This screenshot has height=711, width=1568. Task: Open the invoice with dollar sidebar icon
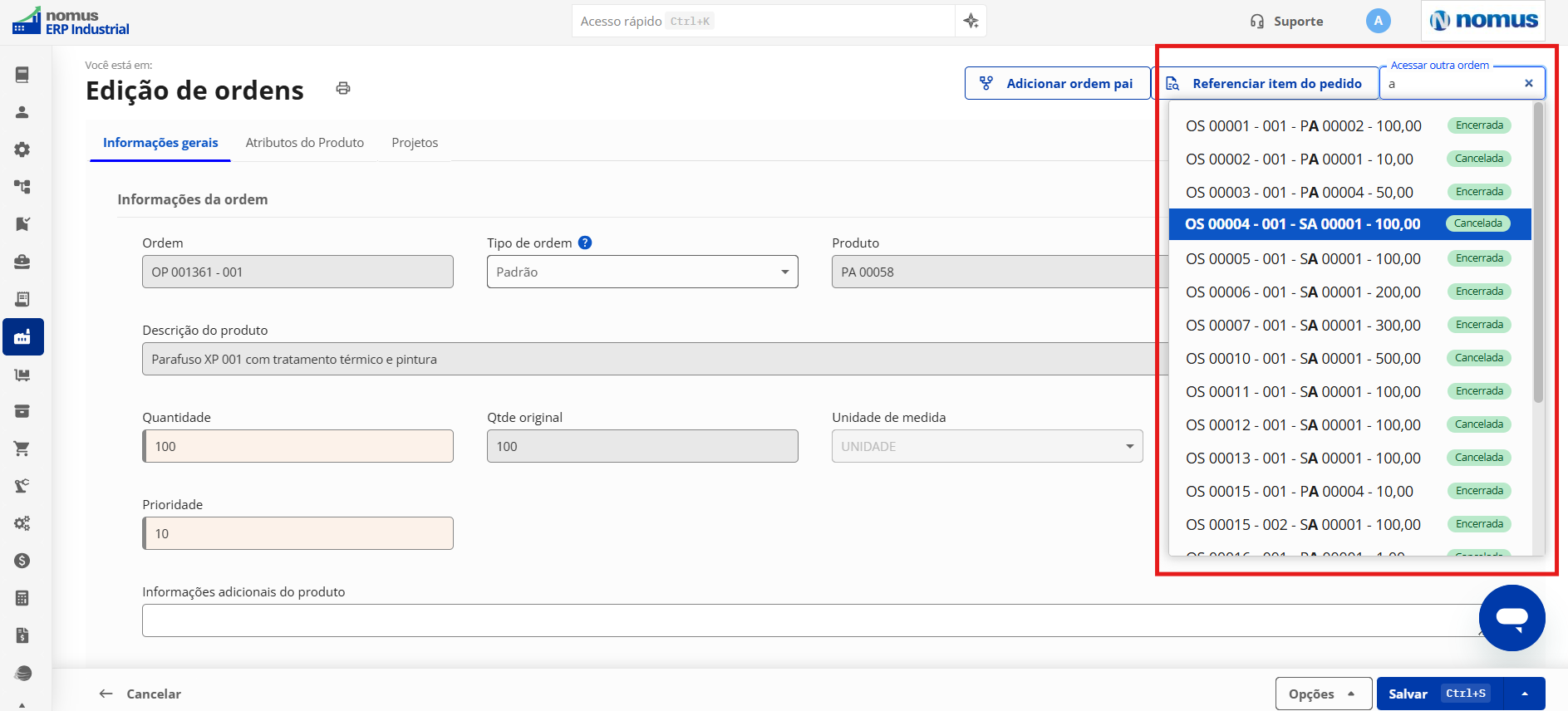(x=22, y=635)
